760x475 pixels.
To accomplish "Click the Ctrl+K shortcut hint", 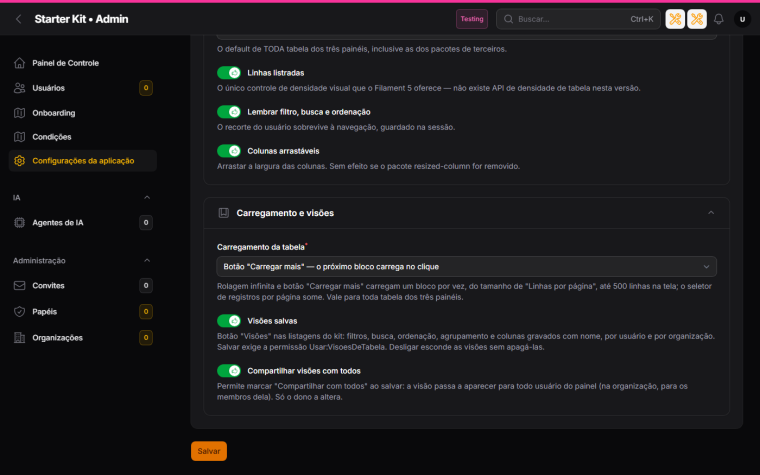I will pyautogui.click(x=642, y=19).
